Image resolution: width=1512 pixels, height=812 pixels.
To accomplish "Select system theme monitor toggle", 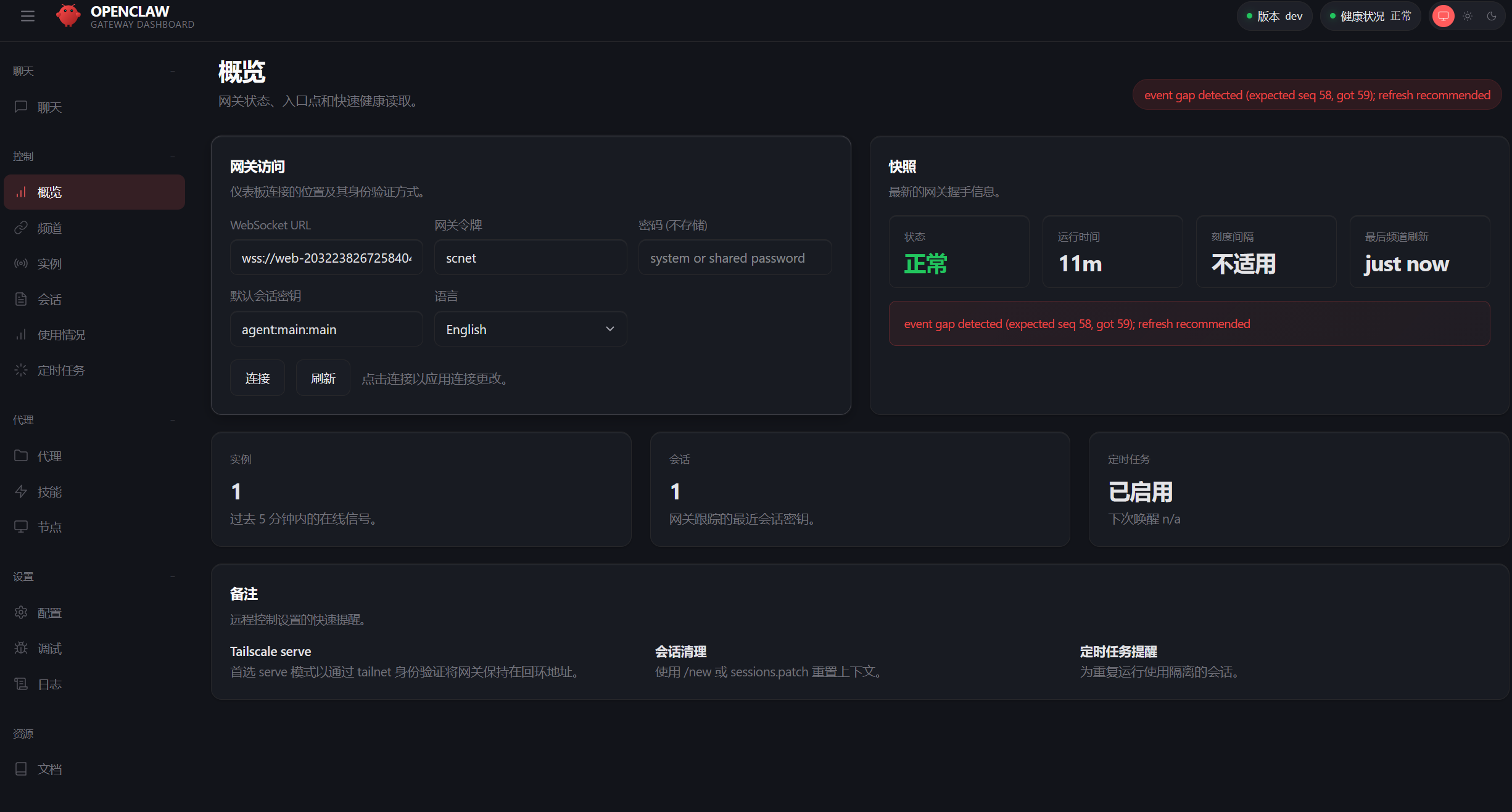I will pos(1444,16).
